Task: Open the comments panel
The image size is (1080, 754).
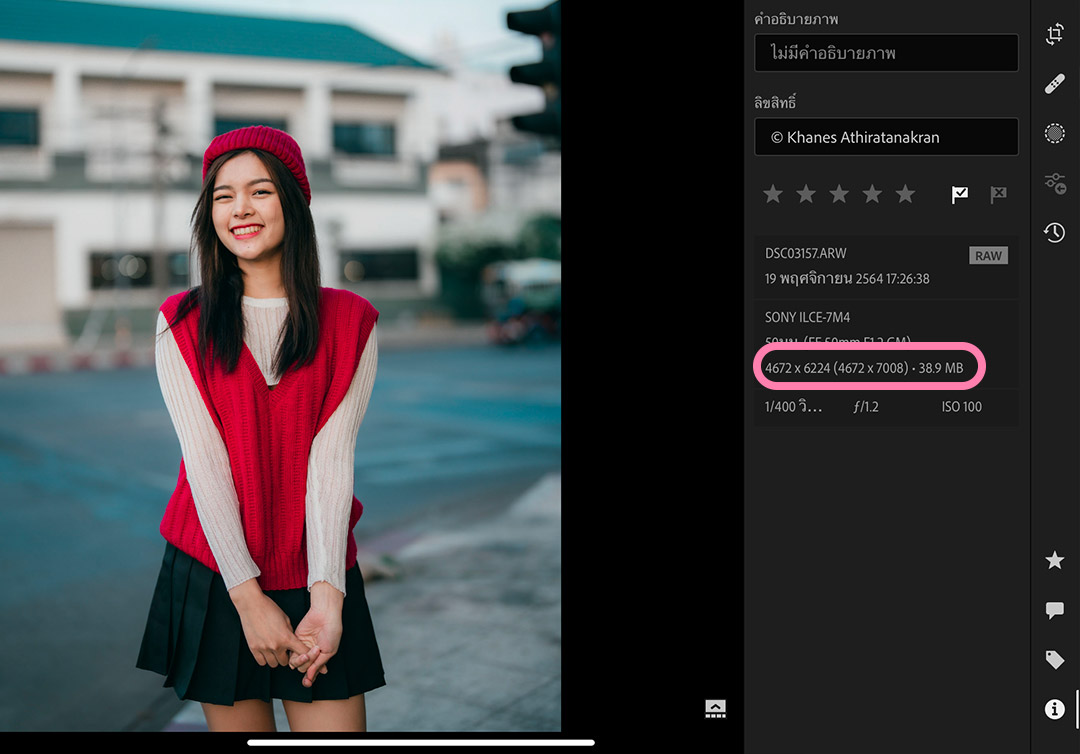Action: tap(1055, 610)
